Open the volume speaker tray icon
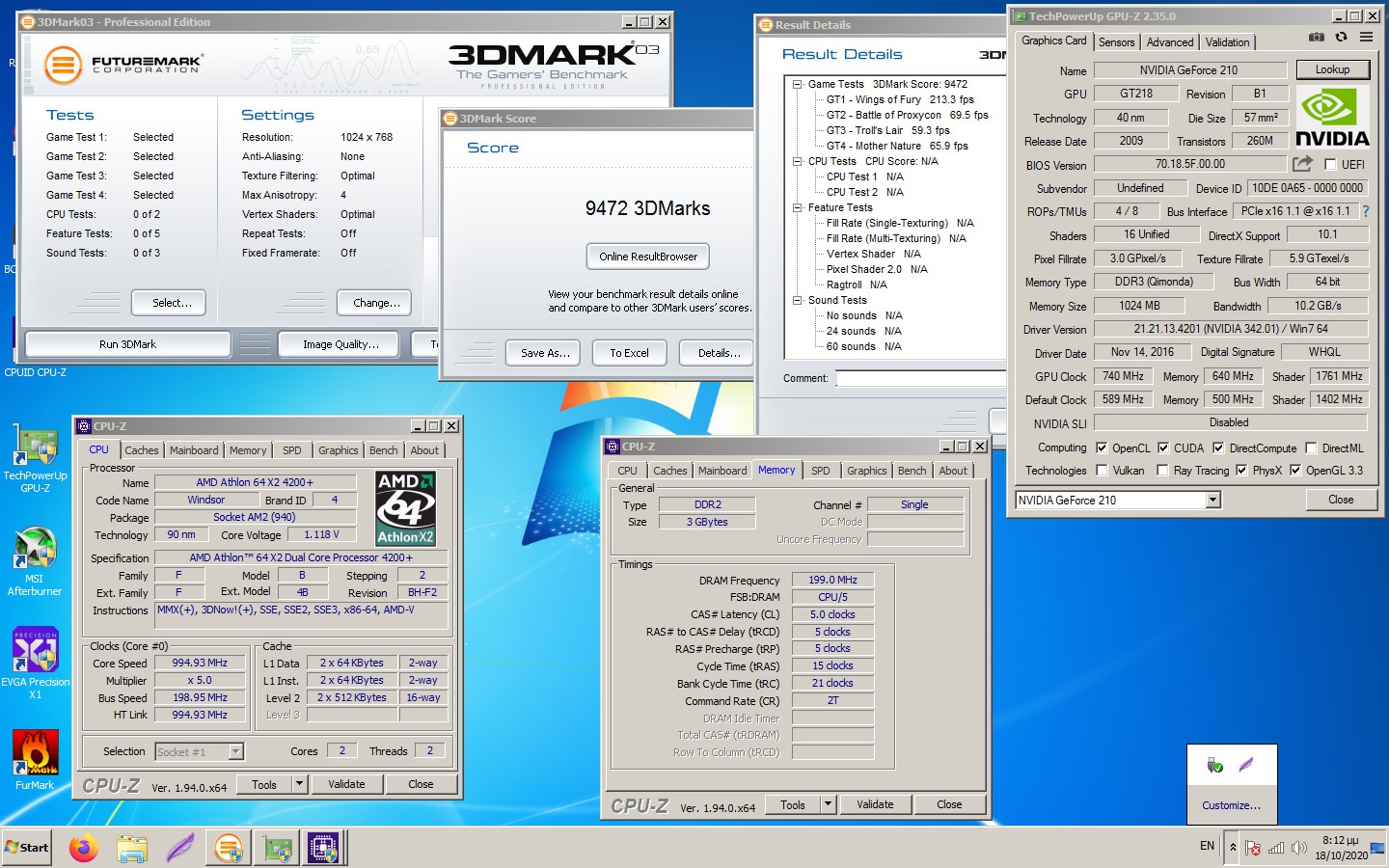 tap(1299, 848)
